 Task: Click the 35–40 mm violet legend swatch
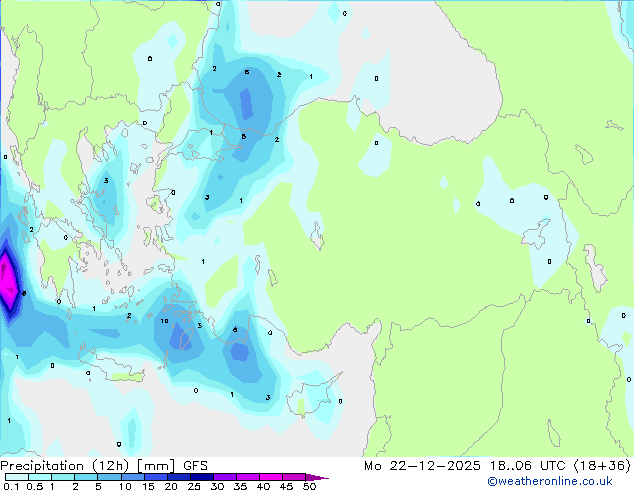248,477
